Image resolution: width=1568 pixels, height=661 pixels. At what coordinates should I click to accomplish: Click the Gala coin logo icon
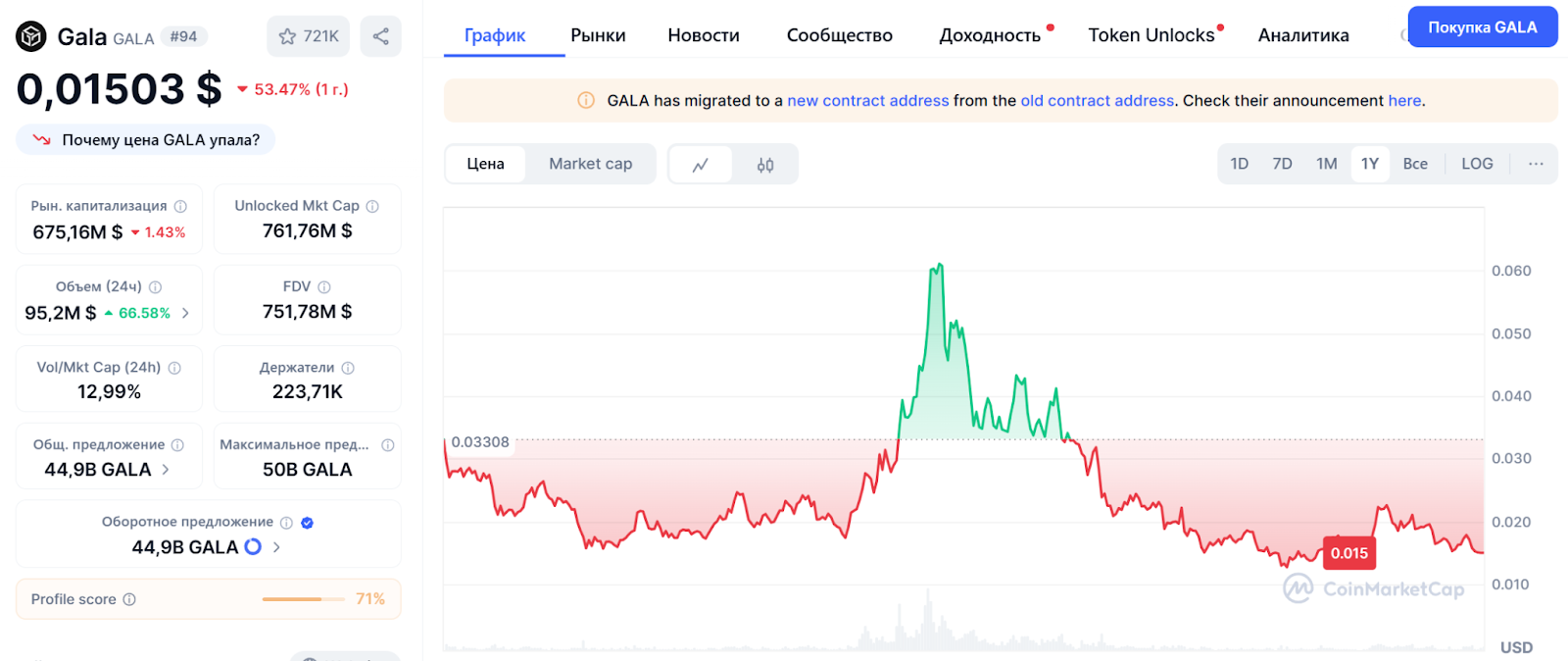click(31, 36)
